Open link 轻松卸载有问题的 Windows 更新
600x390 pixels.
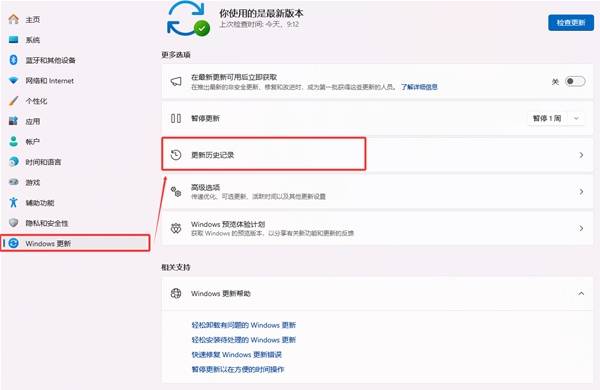tap(244, 325)
